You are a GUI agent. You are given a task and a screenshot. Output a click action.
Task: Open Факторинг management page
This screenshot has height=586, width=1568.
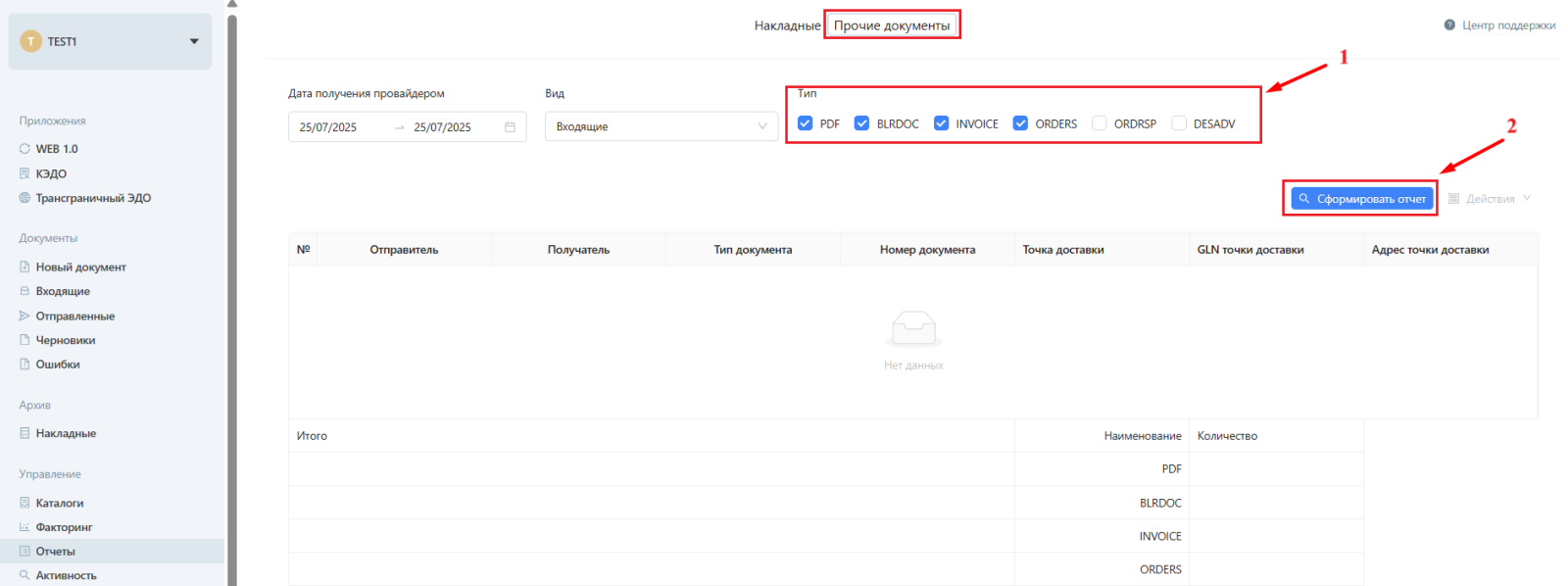point(64,527)
